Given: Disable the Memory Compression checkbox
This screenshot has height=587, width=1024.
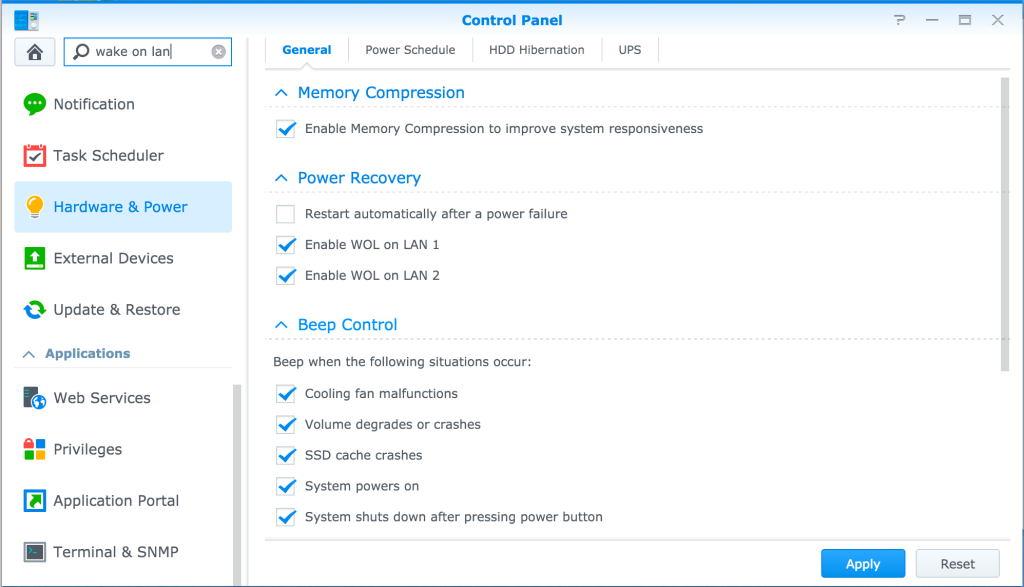Looking at the screenshot, I should click(285, 129).
